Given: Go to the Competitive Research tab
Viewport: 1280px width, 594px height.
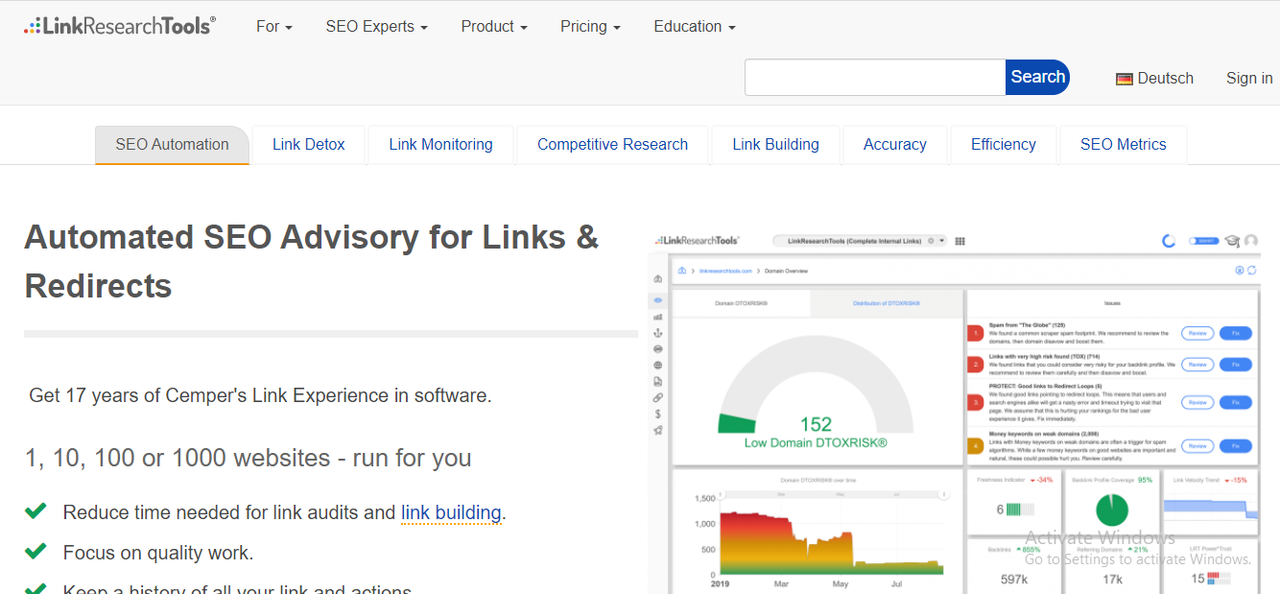Looking at the screenshot, I should [x=612, y=145].
